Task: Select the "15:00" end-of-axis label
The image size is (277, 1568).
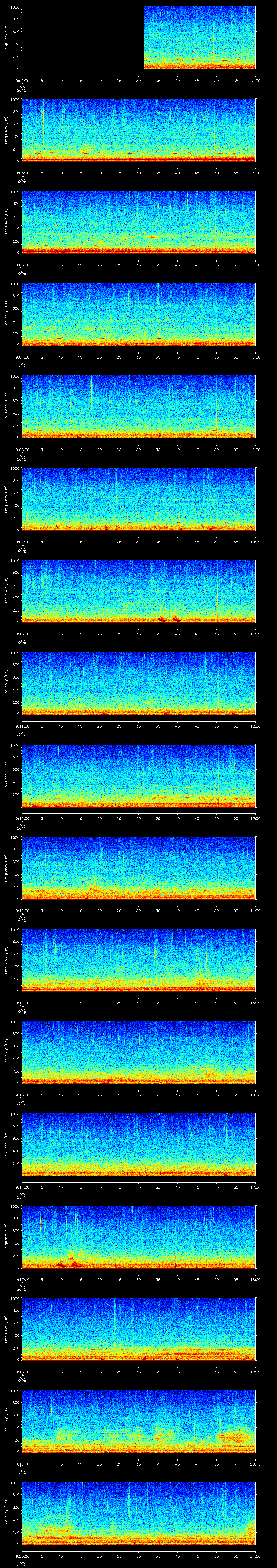Action: point(256,1003)
